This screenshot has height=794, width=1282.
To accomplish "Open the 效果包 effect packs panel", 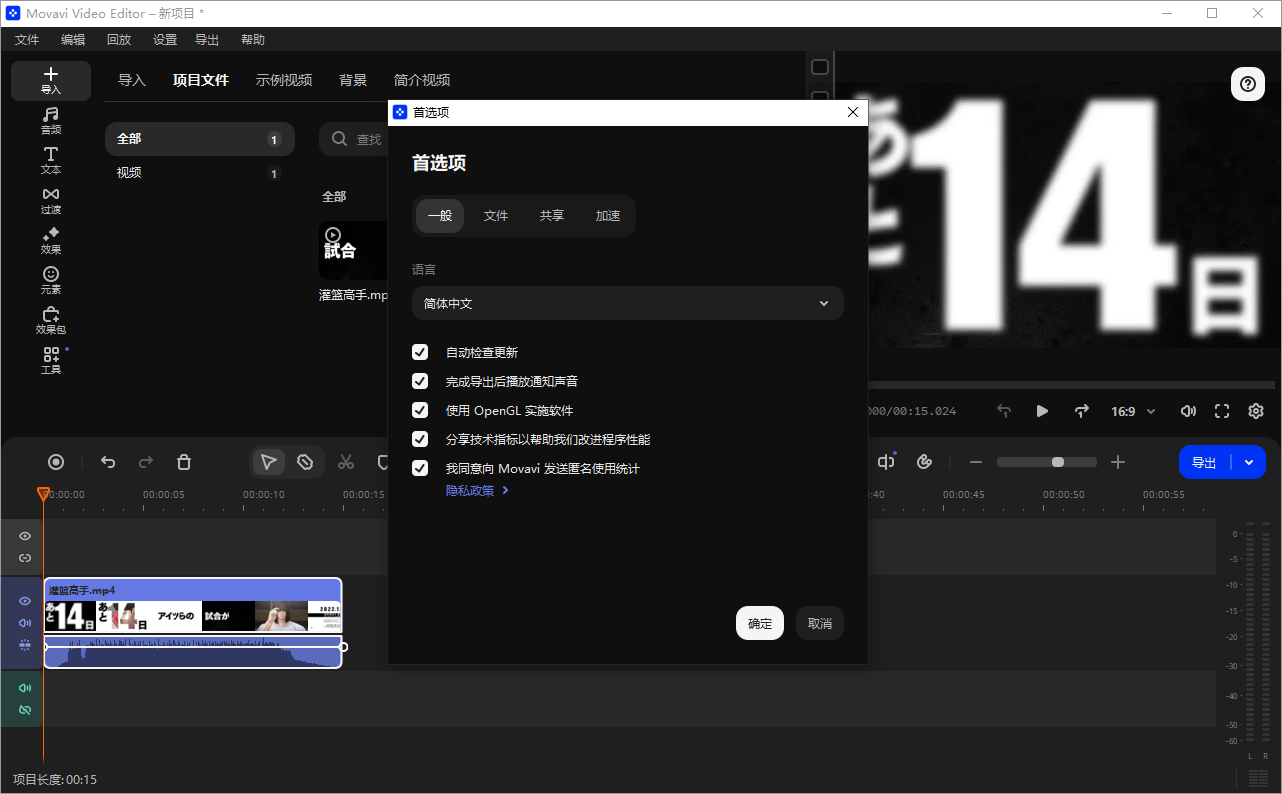I will pyautogui.click(x=51, y=321).
